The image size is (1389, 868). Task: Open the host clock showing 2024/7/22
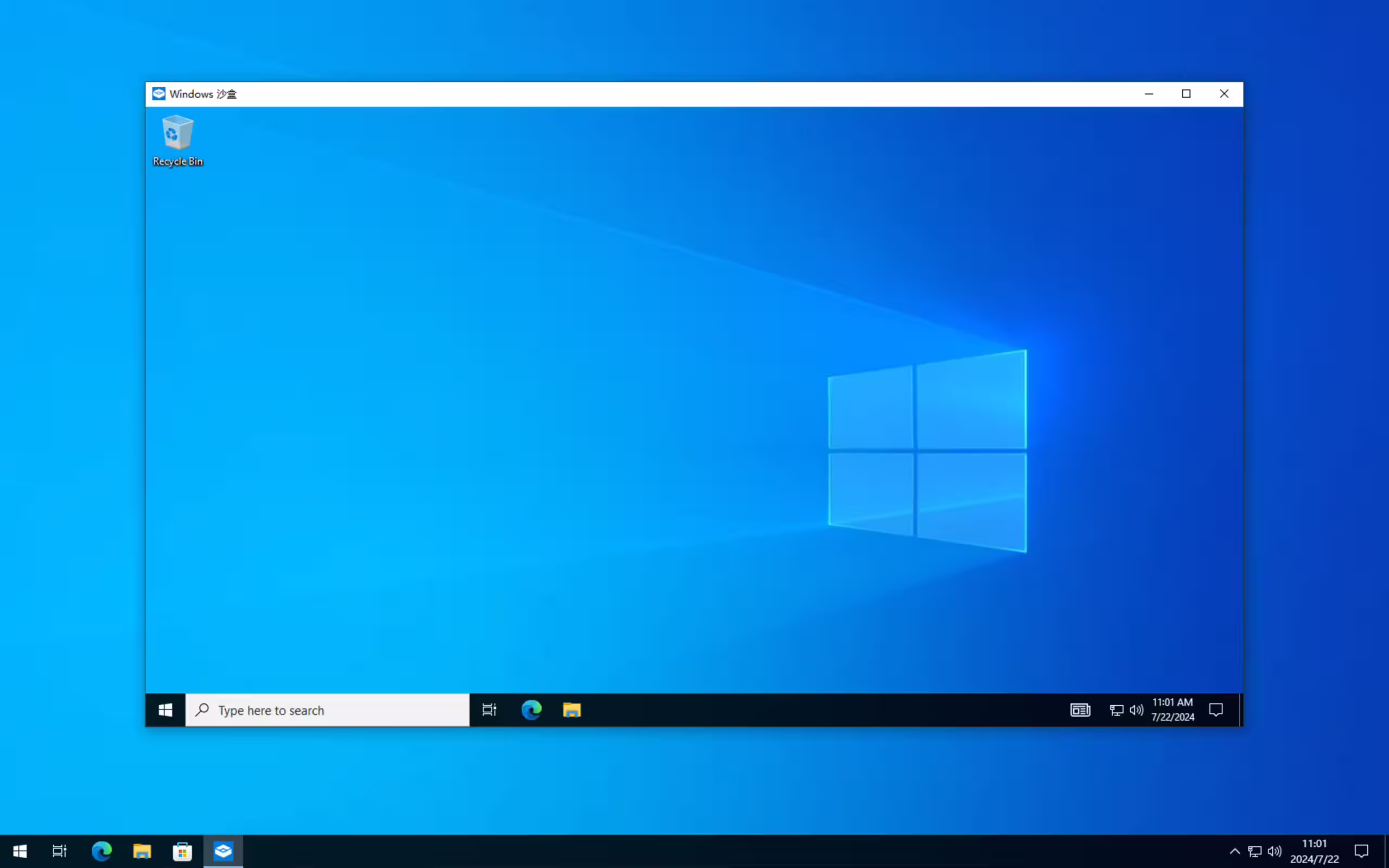pyautogui.click(x=1314, y=851)
